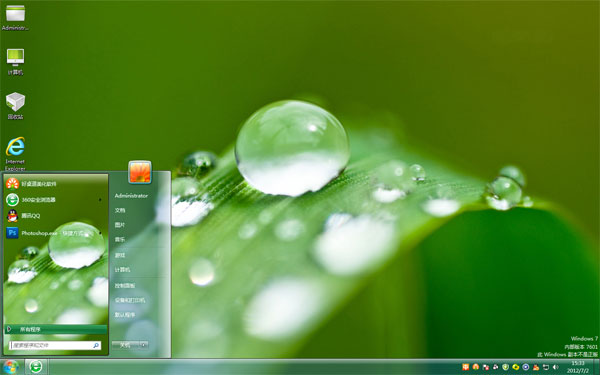Open 图片 (Pictures) in Start menu
600x375 pixels.
point(120,225)
